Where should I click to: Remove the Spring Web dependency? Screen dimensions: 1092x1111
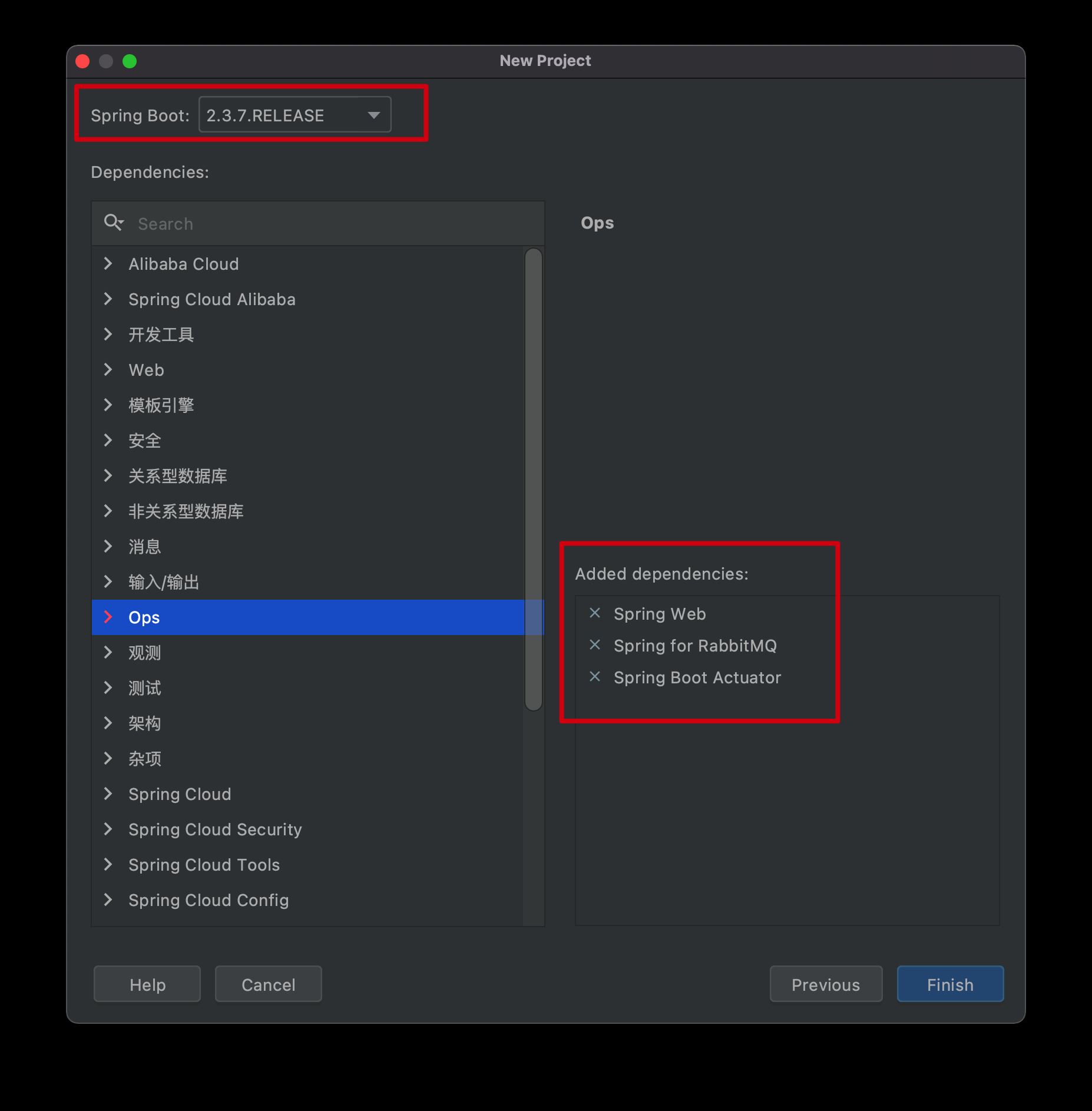595,613
